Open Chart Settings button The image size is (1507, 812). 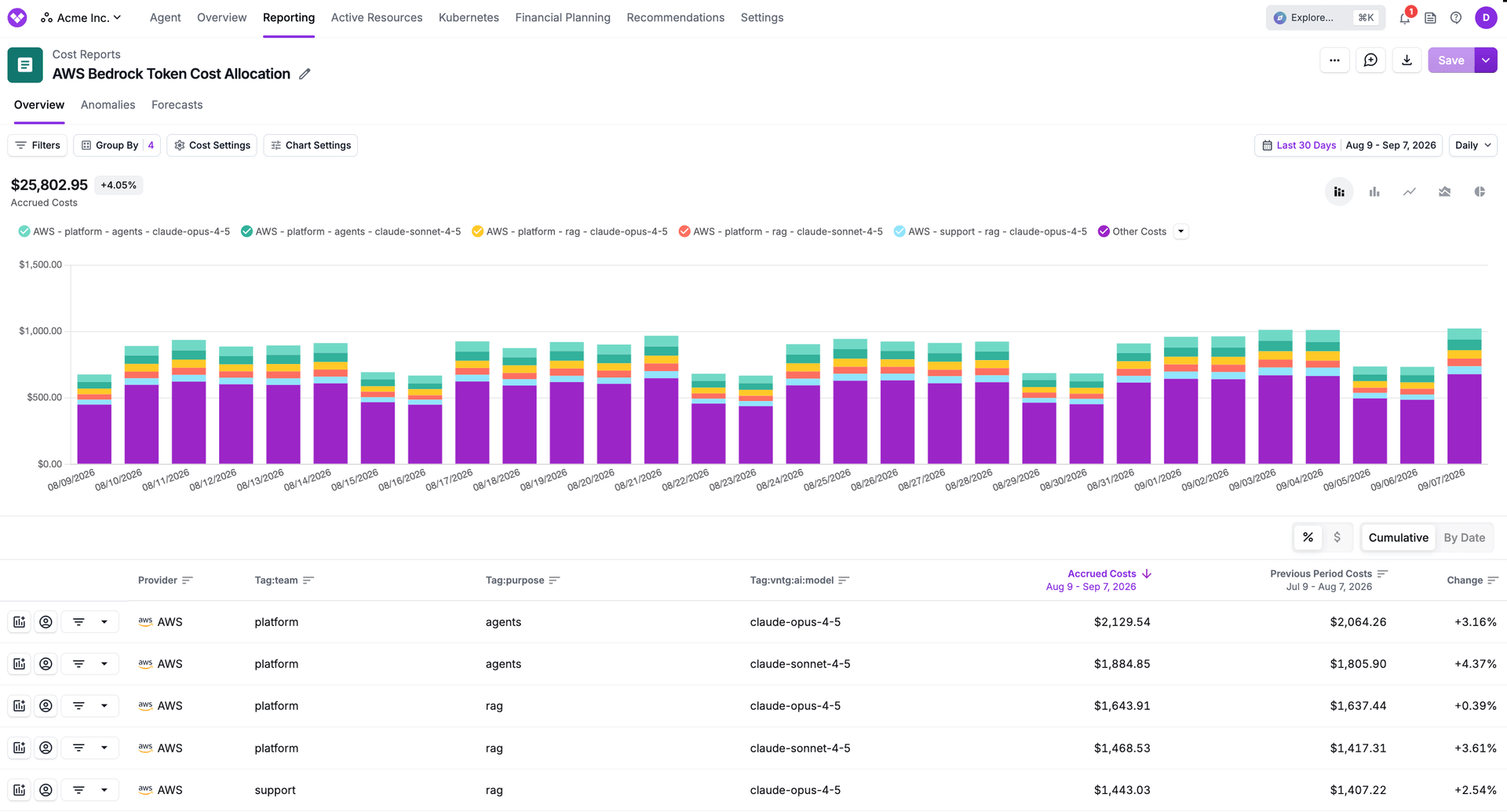[x=311, y=145]
